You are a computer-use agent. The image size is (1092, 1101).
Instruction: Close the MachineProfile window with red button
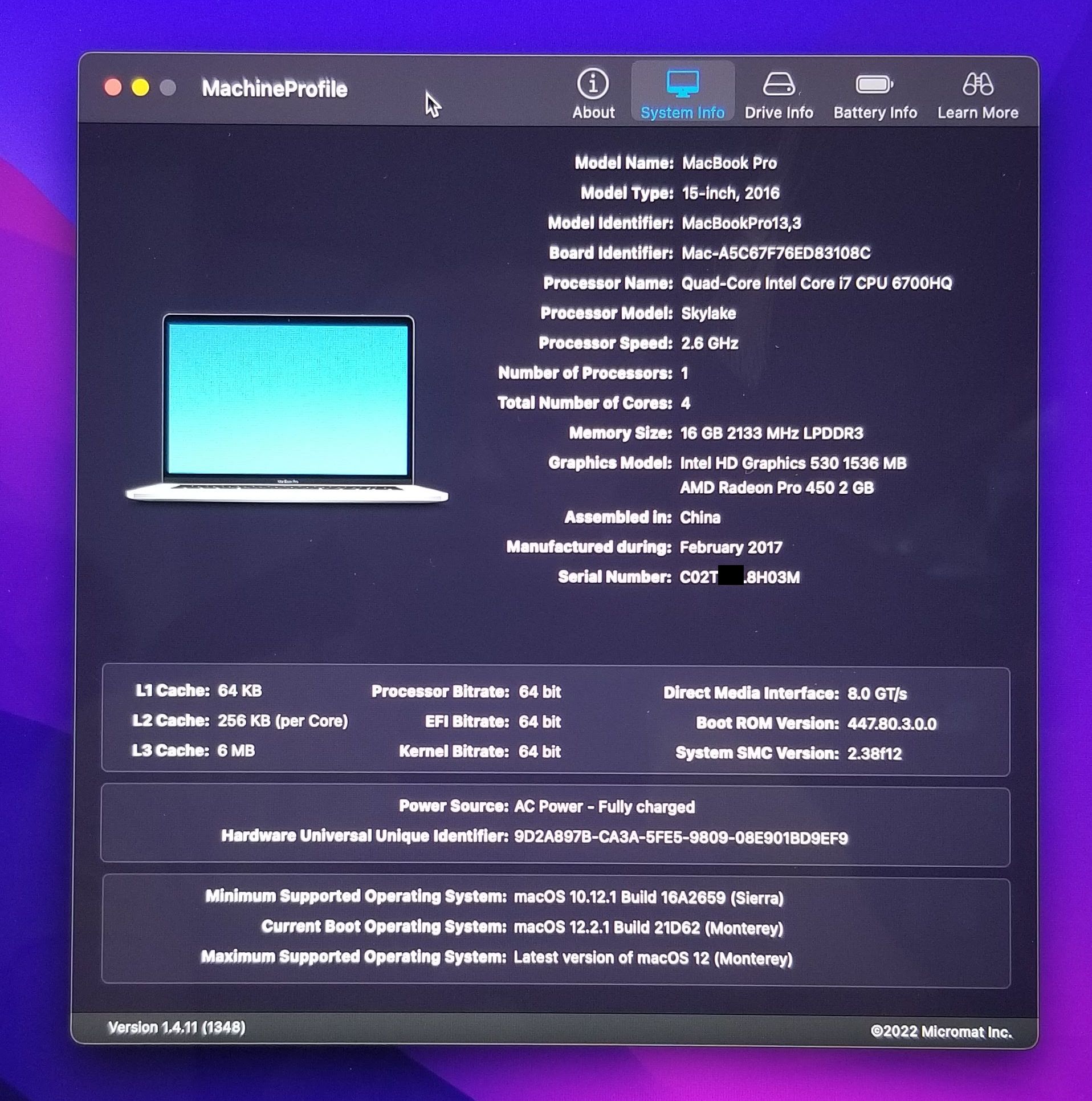[x=113, y=88]
